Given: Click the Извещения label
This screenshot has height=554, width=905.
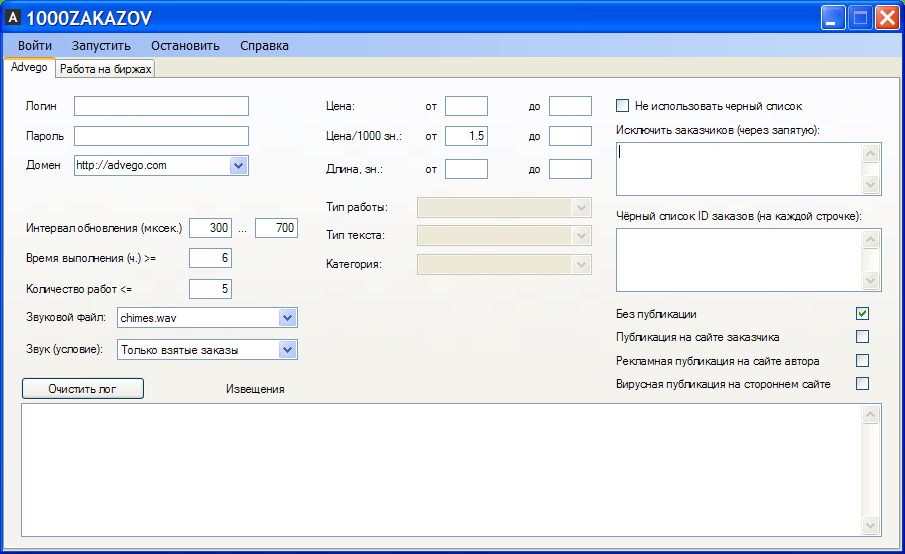Looking at the screenshot, I should point(255,389).
